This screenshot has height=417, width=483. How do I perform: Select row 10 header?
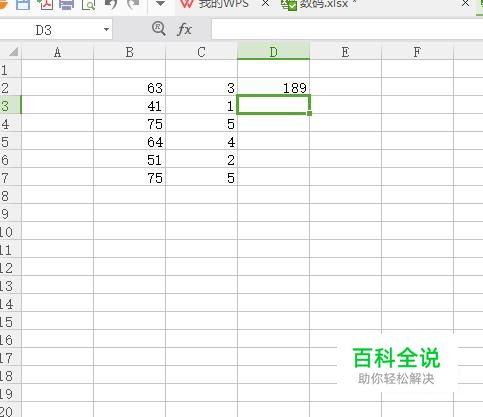[10, 232]
